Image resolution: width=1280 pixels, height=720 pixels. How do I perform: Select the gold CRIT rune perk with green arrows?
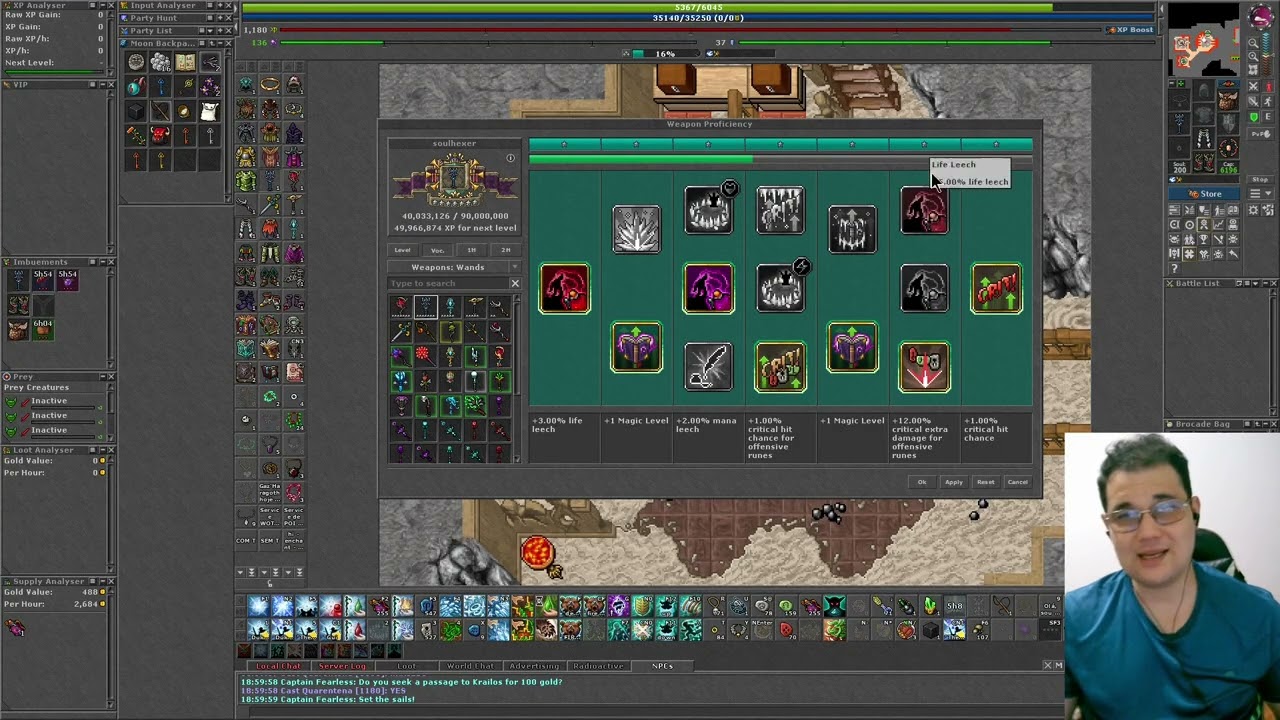(781, 366)
